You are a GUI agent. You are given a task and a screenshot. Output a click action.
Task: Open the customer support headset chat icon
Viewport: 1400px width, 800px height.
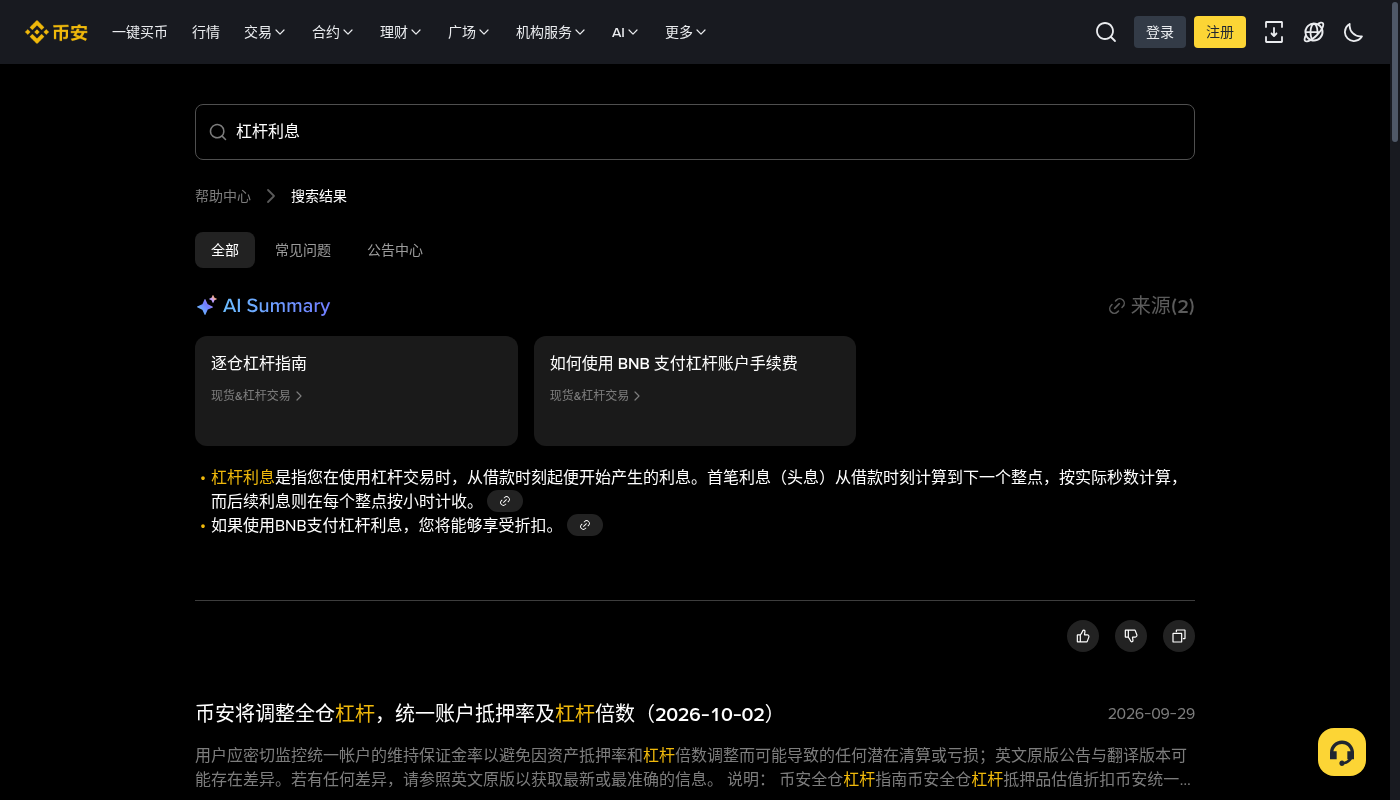tap(1342, 752)
